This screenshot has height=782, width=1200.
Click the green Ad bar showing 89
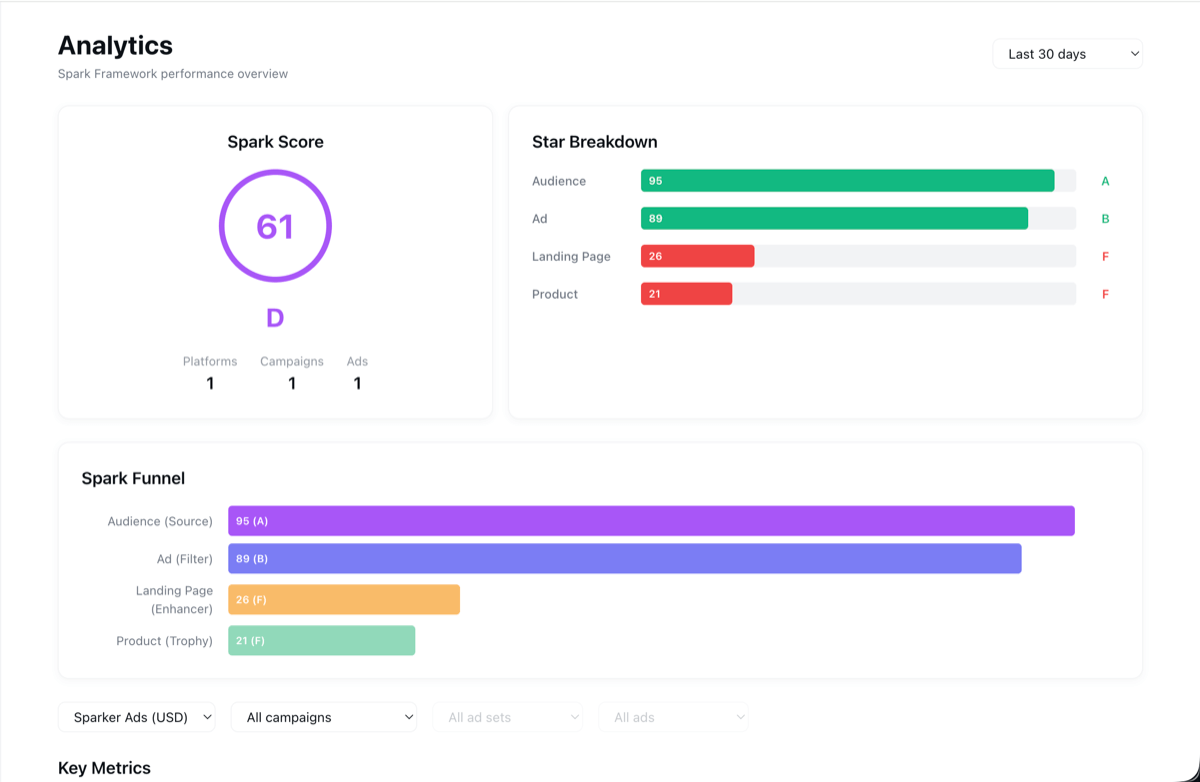[834, 219]
